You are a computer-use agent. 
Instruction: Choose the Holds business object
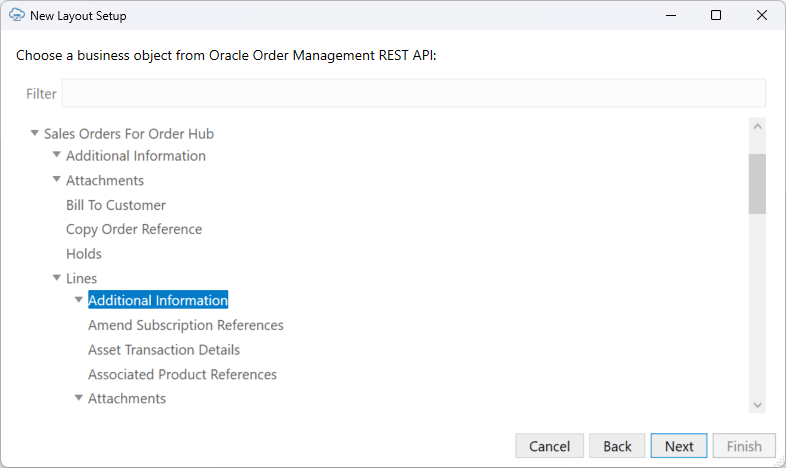(x=84, y=254)
